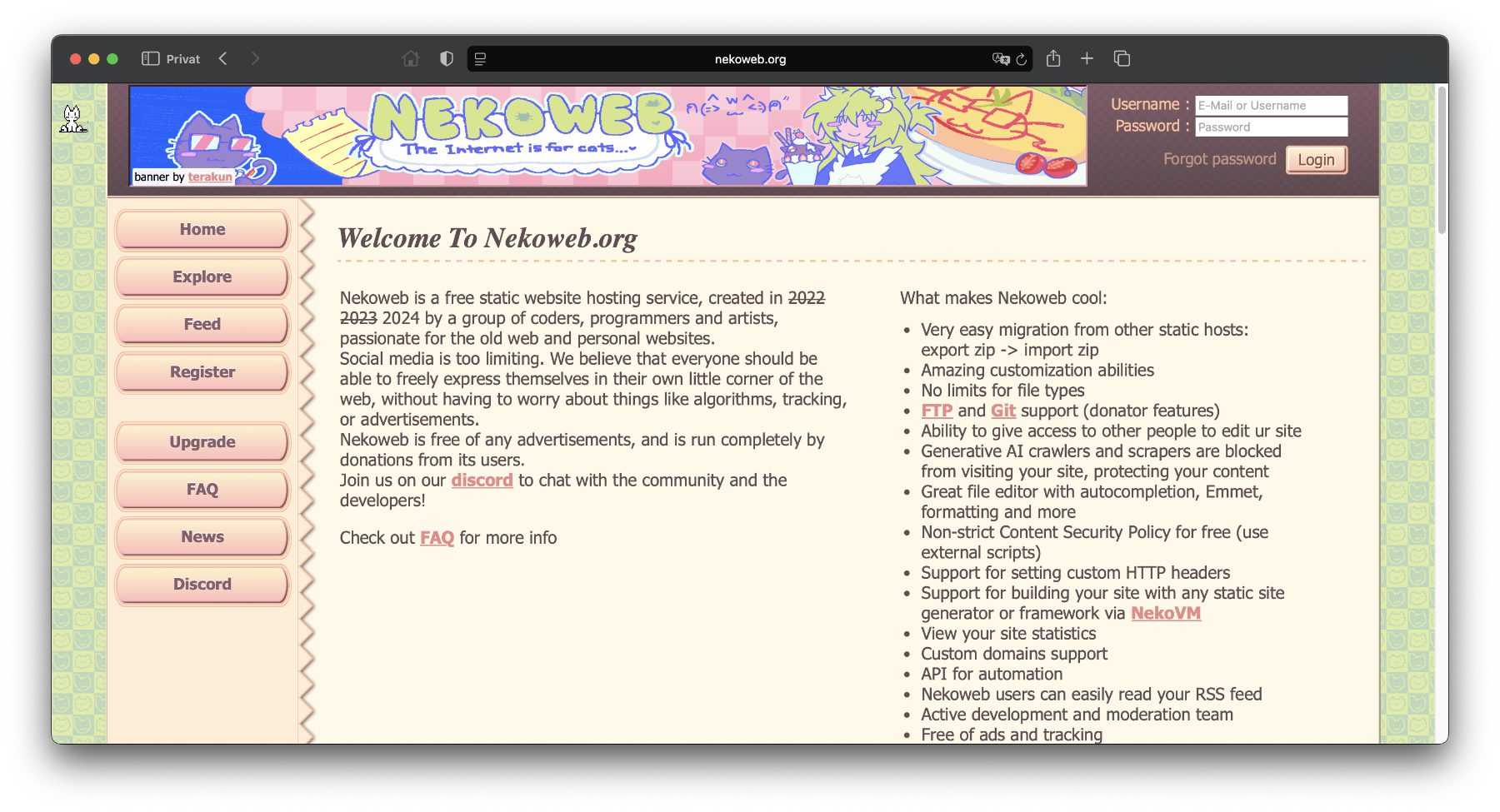Click the small cat mascot icon

[72, 119]
